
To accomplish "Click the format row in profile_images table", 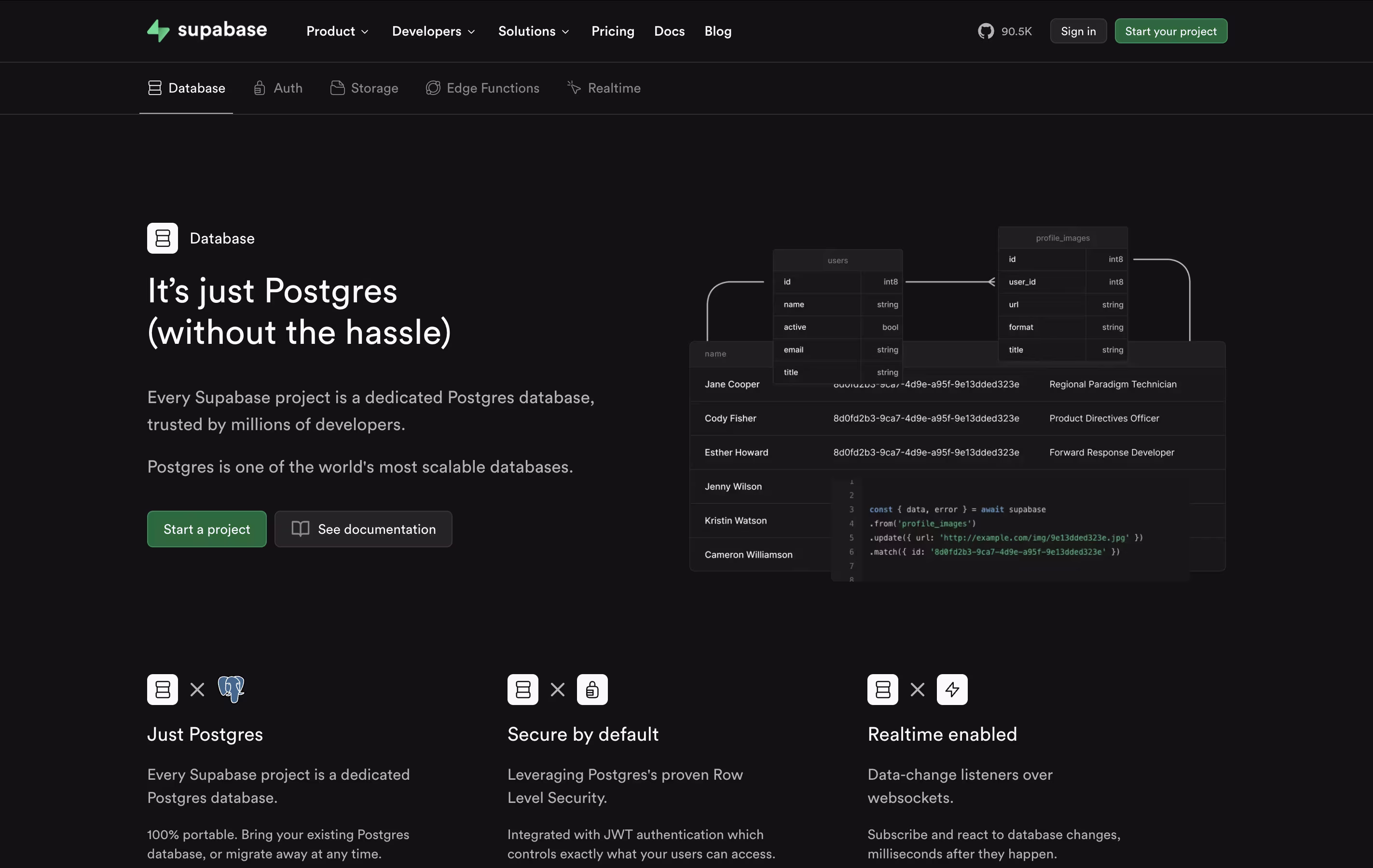I will pos(1063,327).
